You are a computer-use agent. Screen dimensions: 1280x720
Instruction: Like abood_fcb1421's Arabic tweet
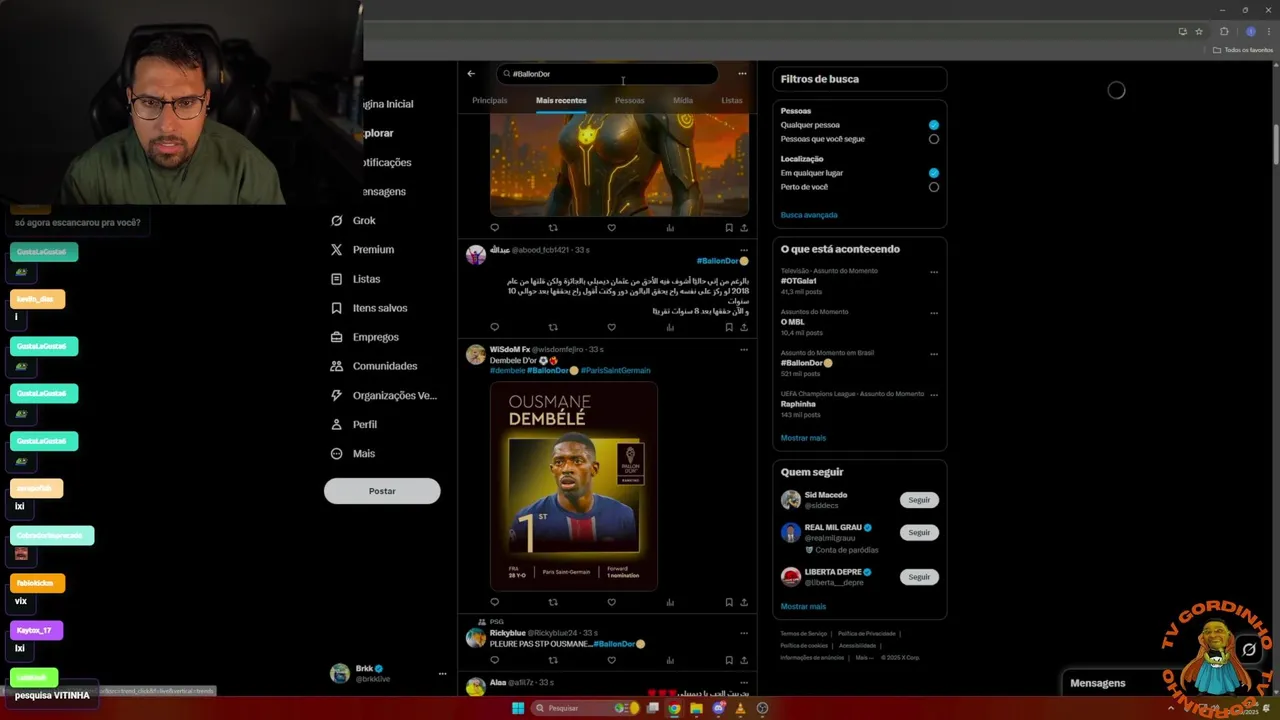[x=611, y=327]
